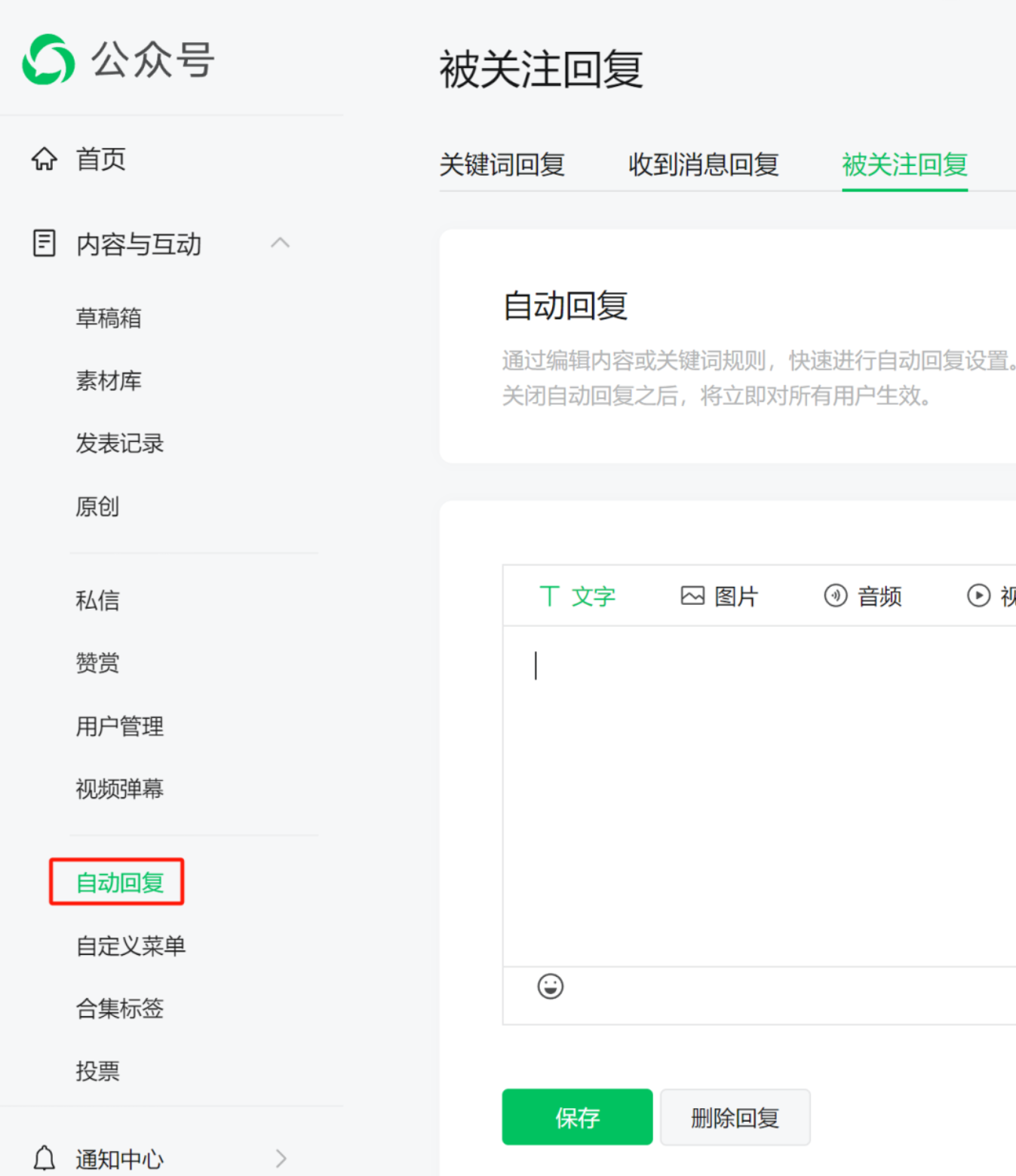1016x1176 pixels.
Task: Switch to the 收到消息回复 tab
Action: pyautogui.click(x=704, y=164)
